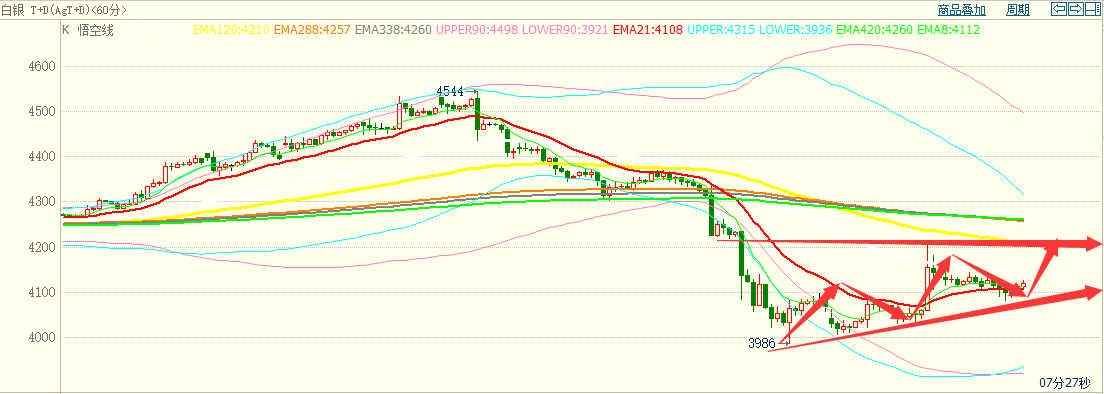Image resolution: width=1104 pixels, height=394 pixels.
Task: Select the EMA120:4210 indicator label
Action: coord(231,30)
